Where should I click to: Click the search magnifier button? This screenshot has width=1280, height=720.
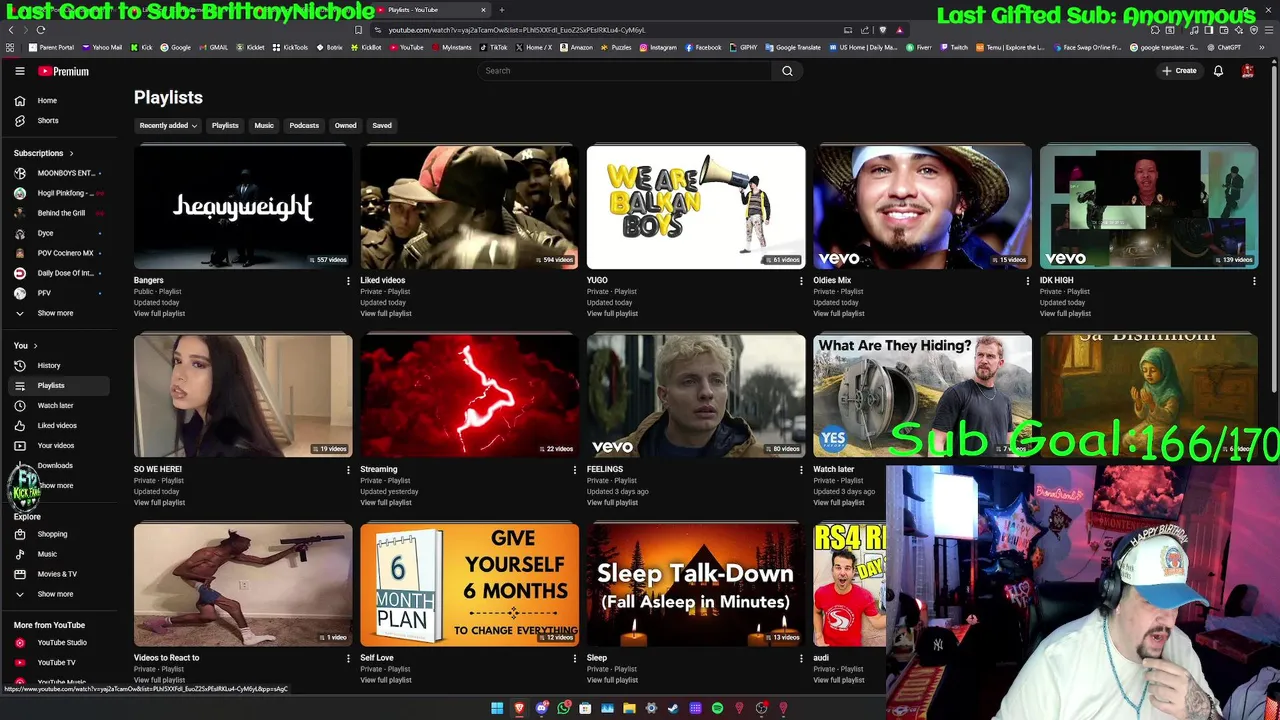click(x=787, y=71)
